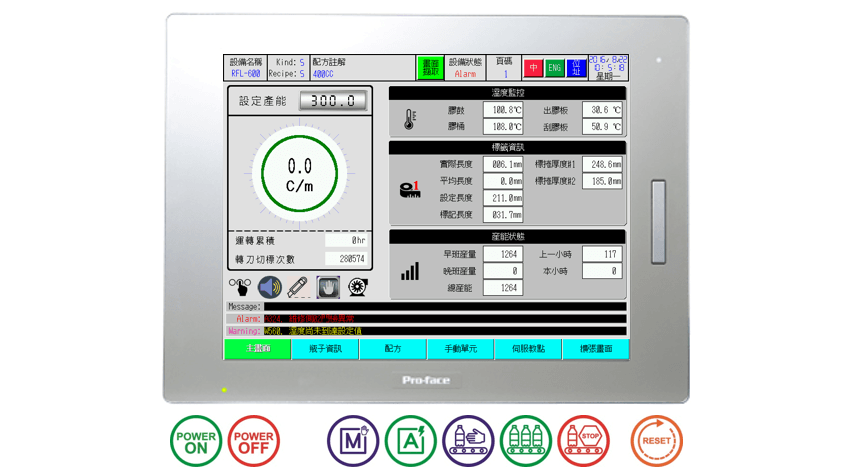Tap the open-hand manual icon
The height and width of the screenshot is (476, 842).
pos(328,287)
